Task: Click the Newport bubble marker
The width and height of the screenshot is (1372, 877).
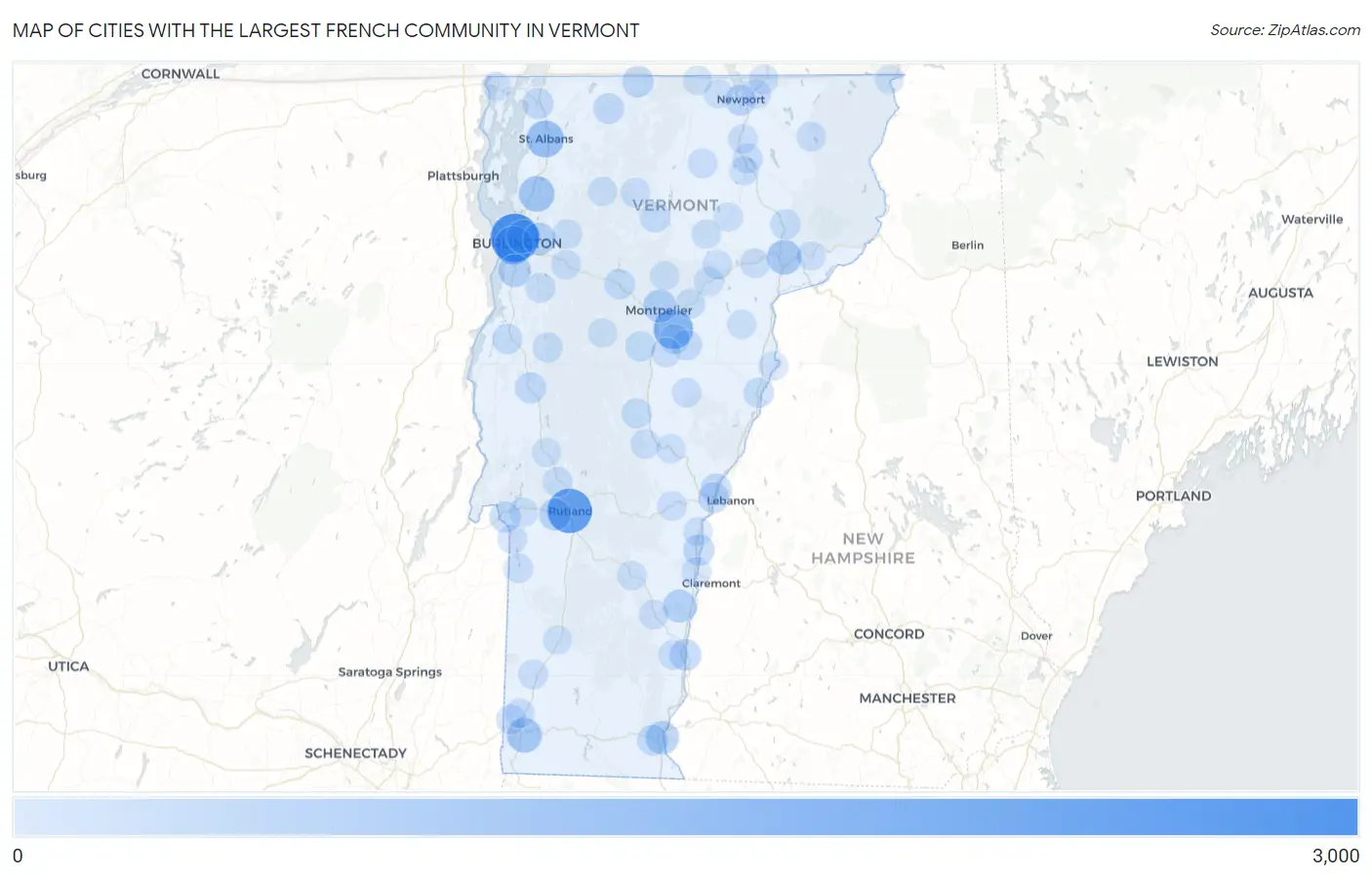Action: pyautogui.click(x=741, y=100)
